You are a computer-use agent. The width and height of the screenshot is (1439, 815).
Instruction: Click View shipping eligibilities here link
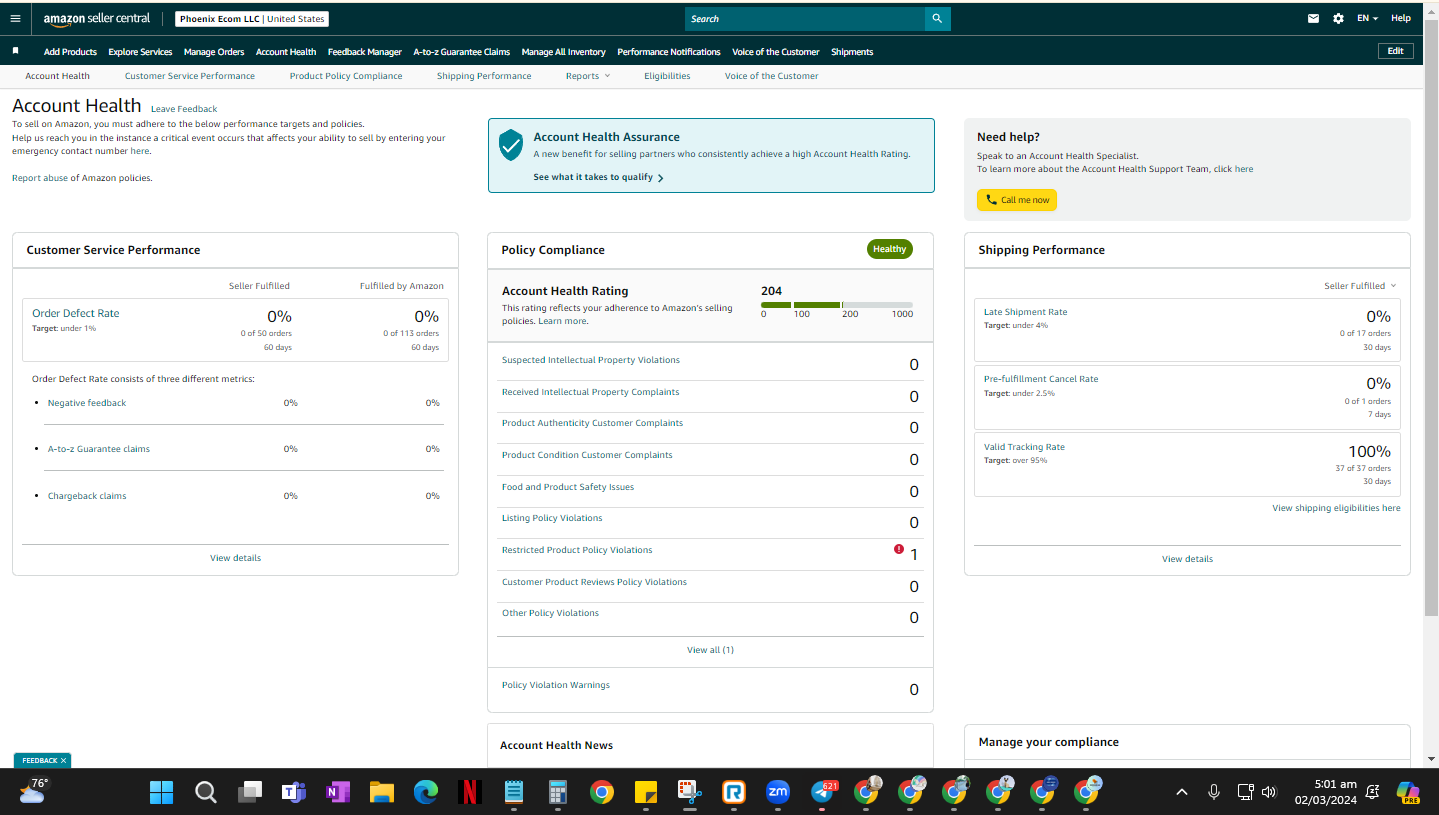click(1336, 508)
